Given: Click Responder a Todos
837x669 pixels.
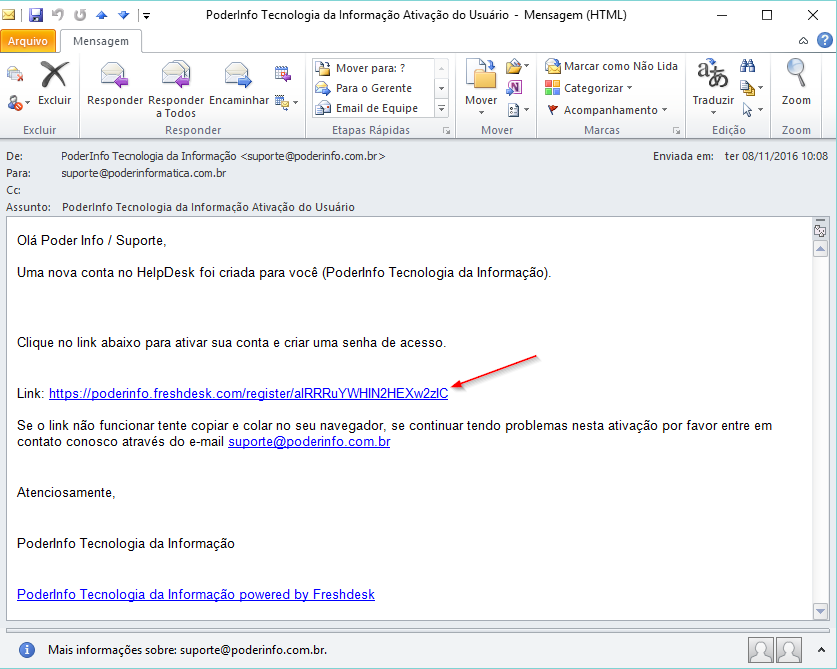Looking at the screenshot, I should (x=176, y=90).
